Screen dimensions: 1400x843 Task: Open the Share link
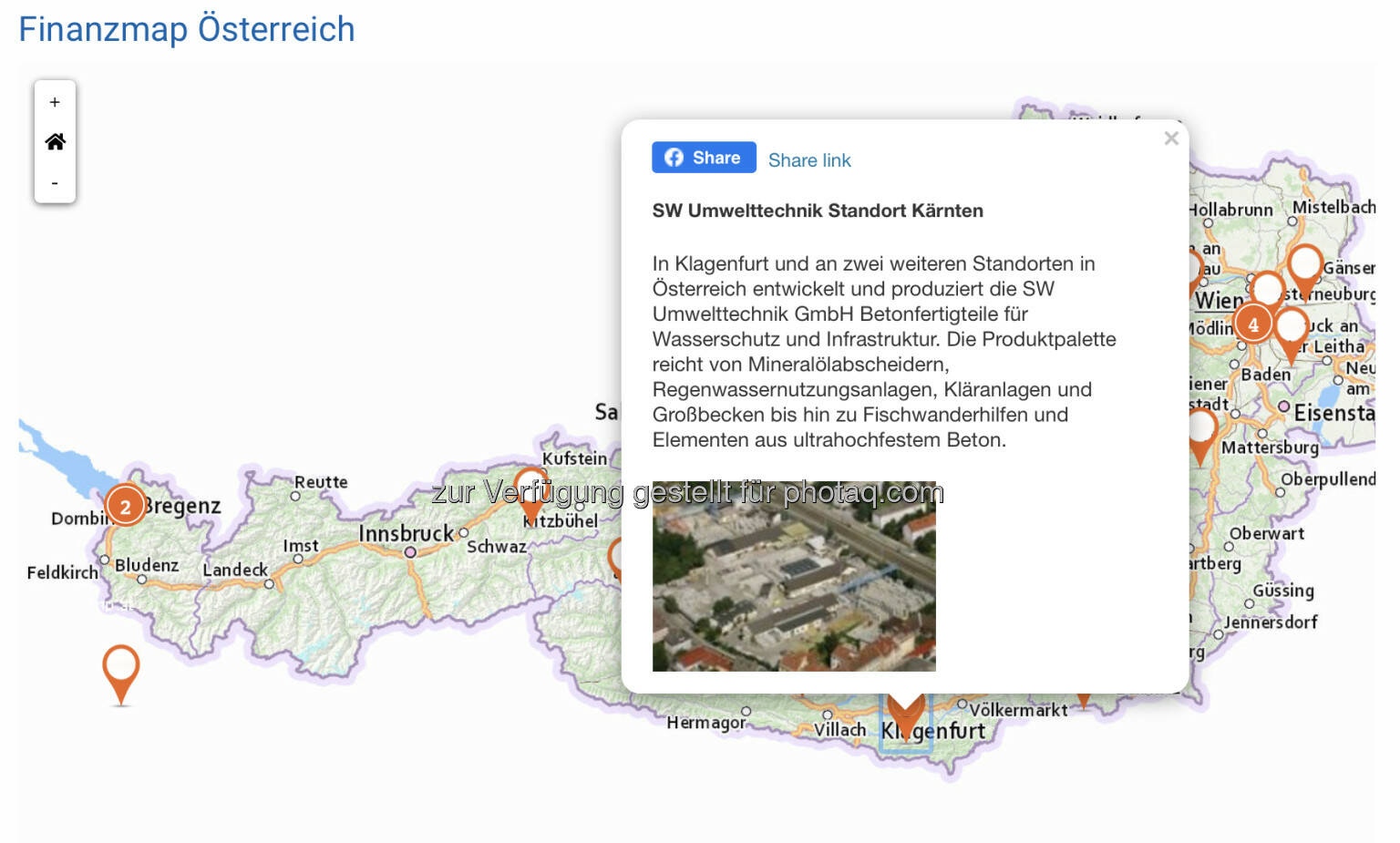(809, 160)
